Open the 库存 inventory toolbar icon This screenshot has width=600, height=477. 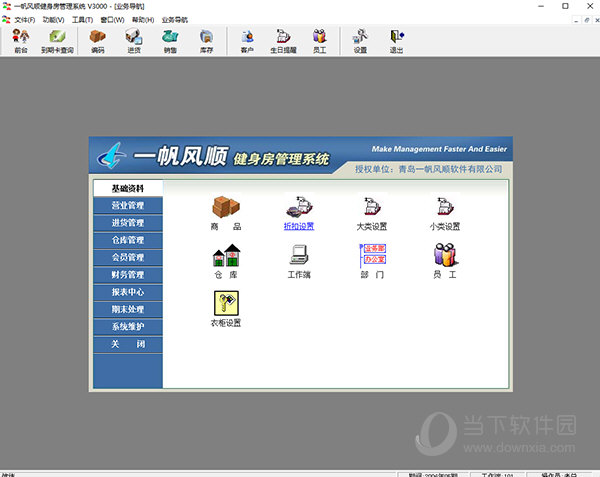tap(206, 41)
